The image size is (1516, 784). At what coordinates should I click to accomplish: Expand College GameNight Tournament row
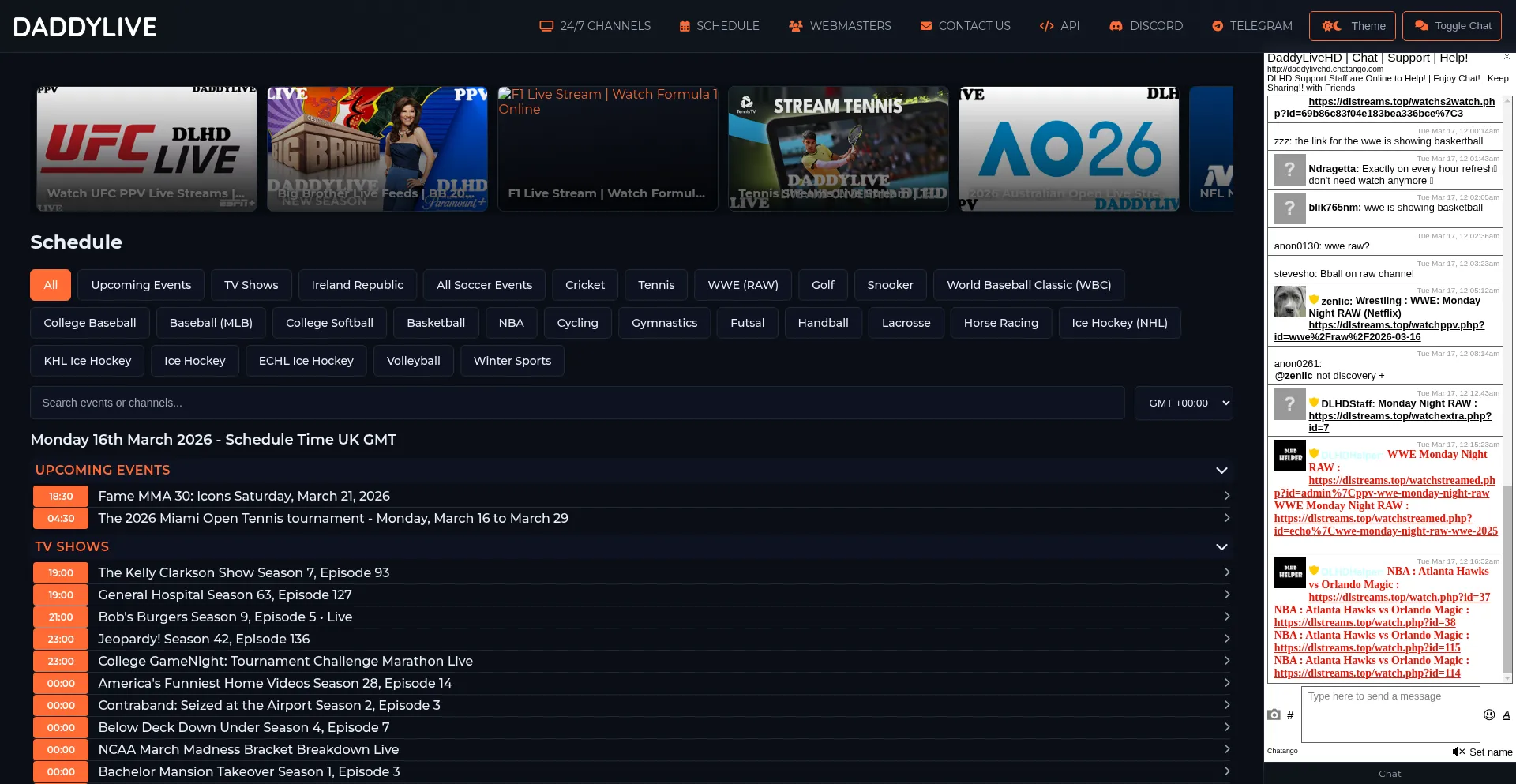(x=632, y=661)
